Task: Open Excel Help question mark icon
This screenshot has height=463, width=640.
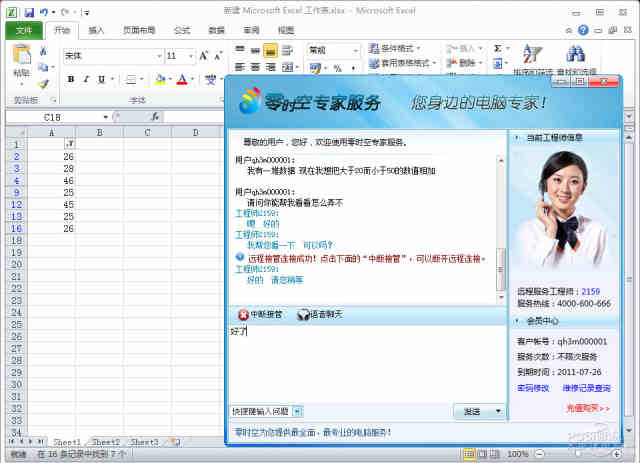Action: click(x=583, y=30)
